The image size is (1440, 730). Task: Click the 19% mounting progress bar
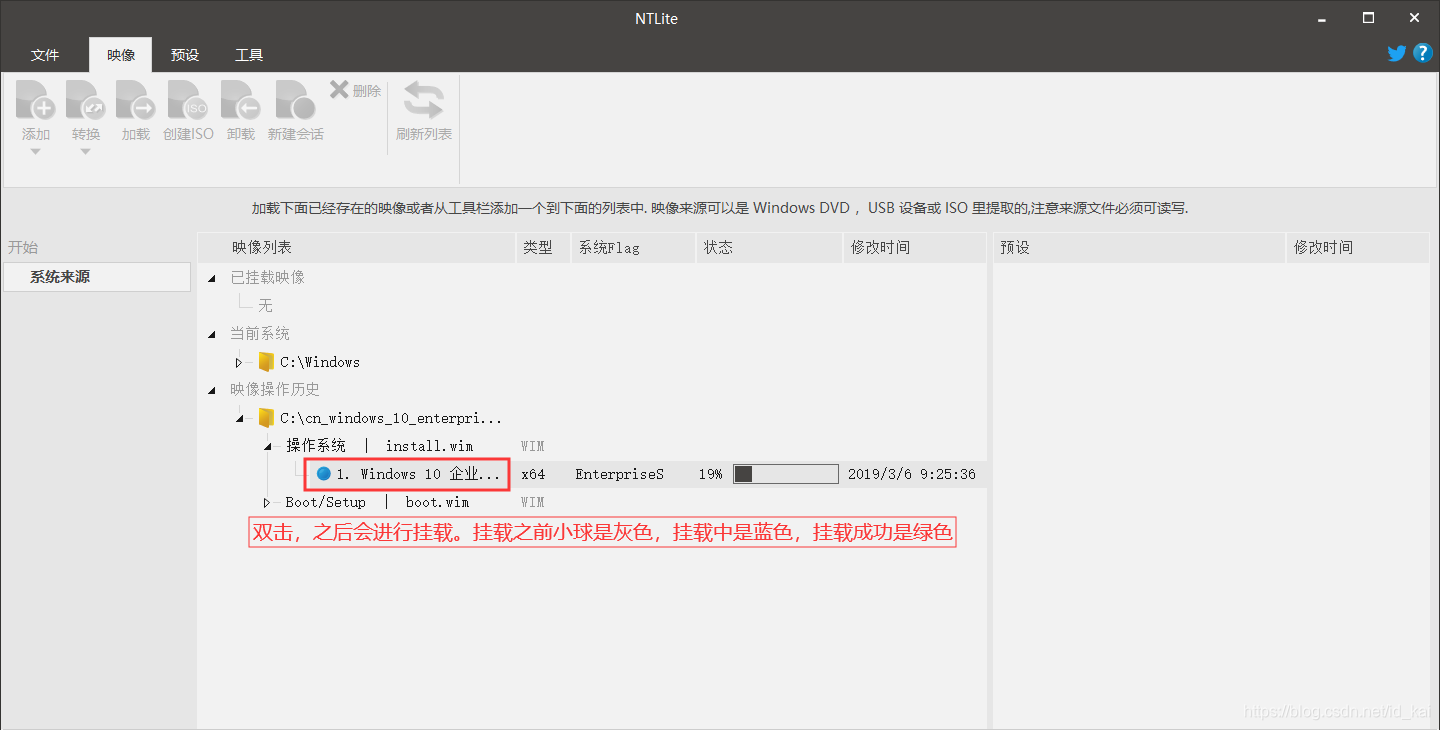pyautogui.click(x=786, y=474)
